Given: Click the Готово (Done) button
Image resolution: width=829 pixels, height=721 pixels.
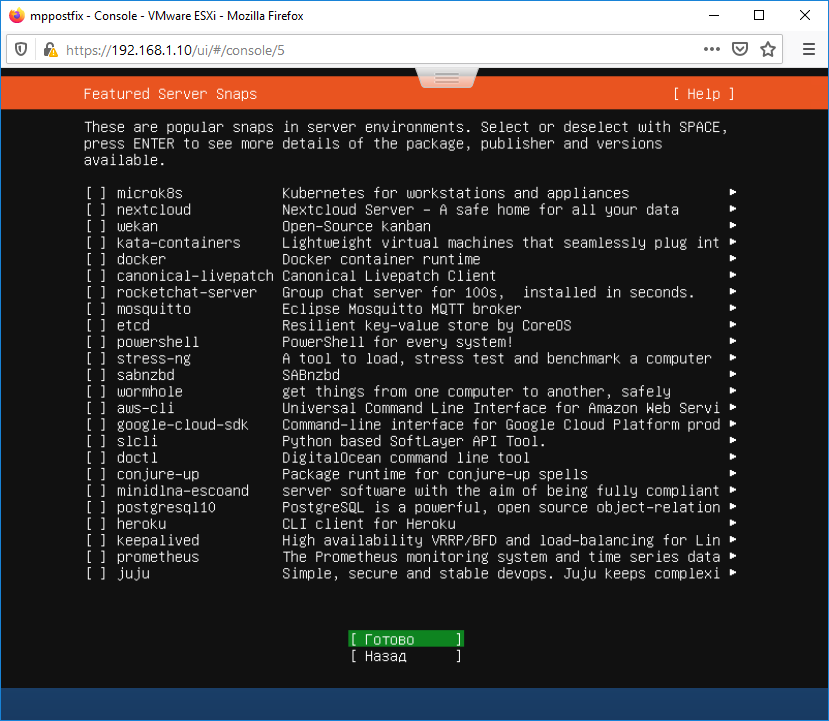Looking at the screenshot, I should 406,639.
